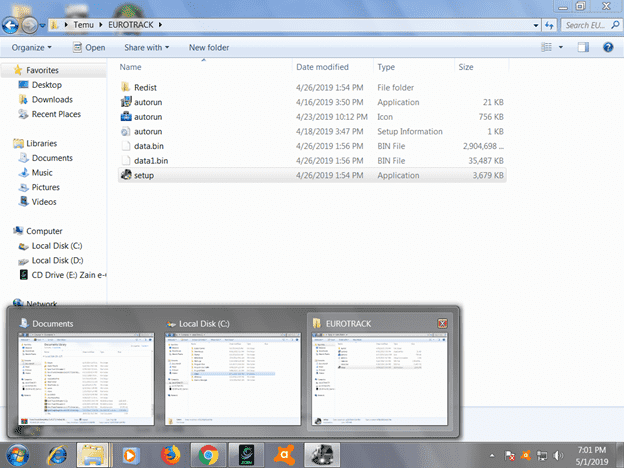This screenshot has height=468, width=624.
Task: Sort by the Date modified column header
Action: (x=322, y=67)
